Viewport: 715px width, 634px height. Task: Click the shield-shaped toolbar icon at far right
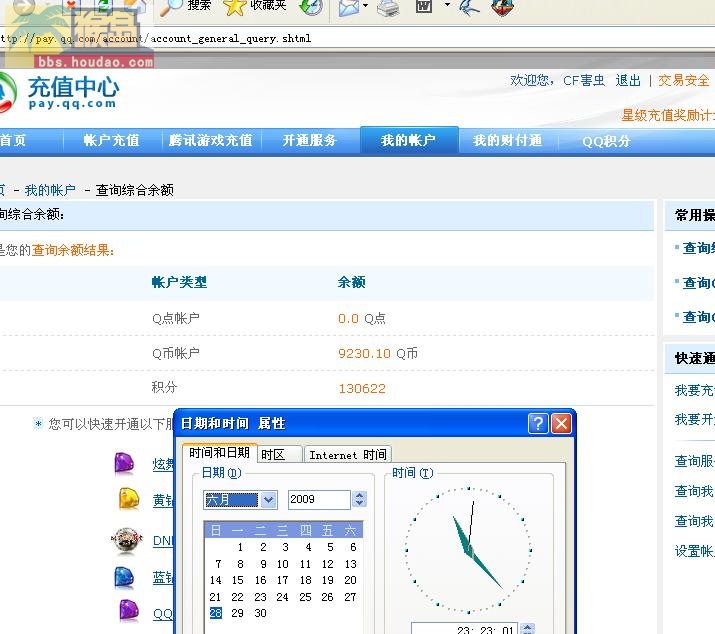coord(502,6)
